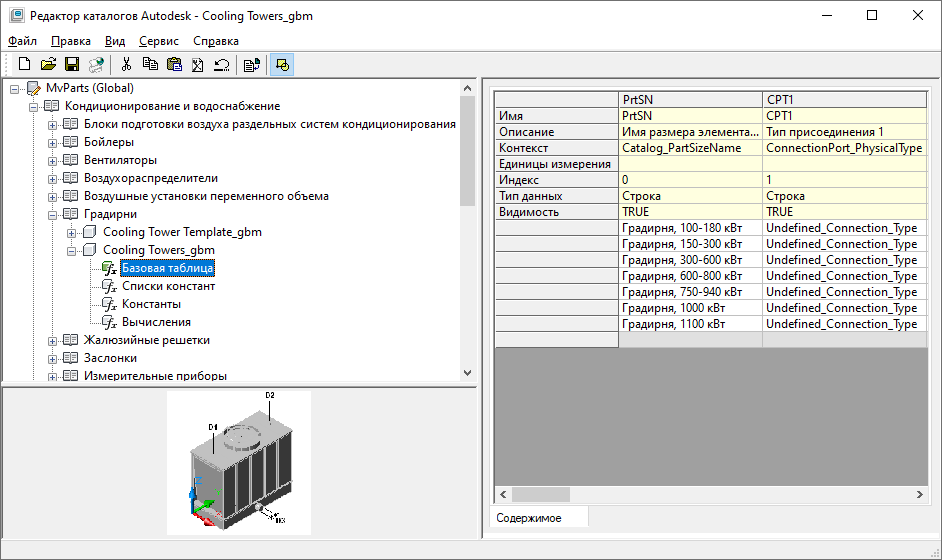This screenshot has width=942, height=560.
Task: Click the tree vertical scrollbar thumb
Action: [467, 150]
